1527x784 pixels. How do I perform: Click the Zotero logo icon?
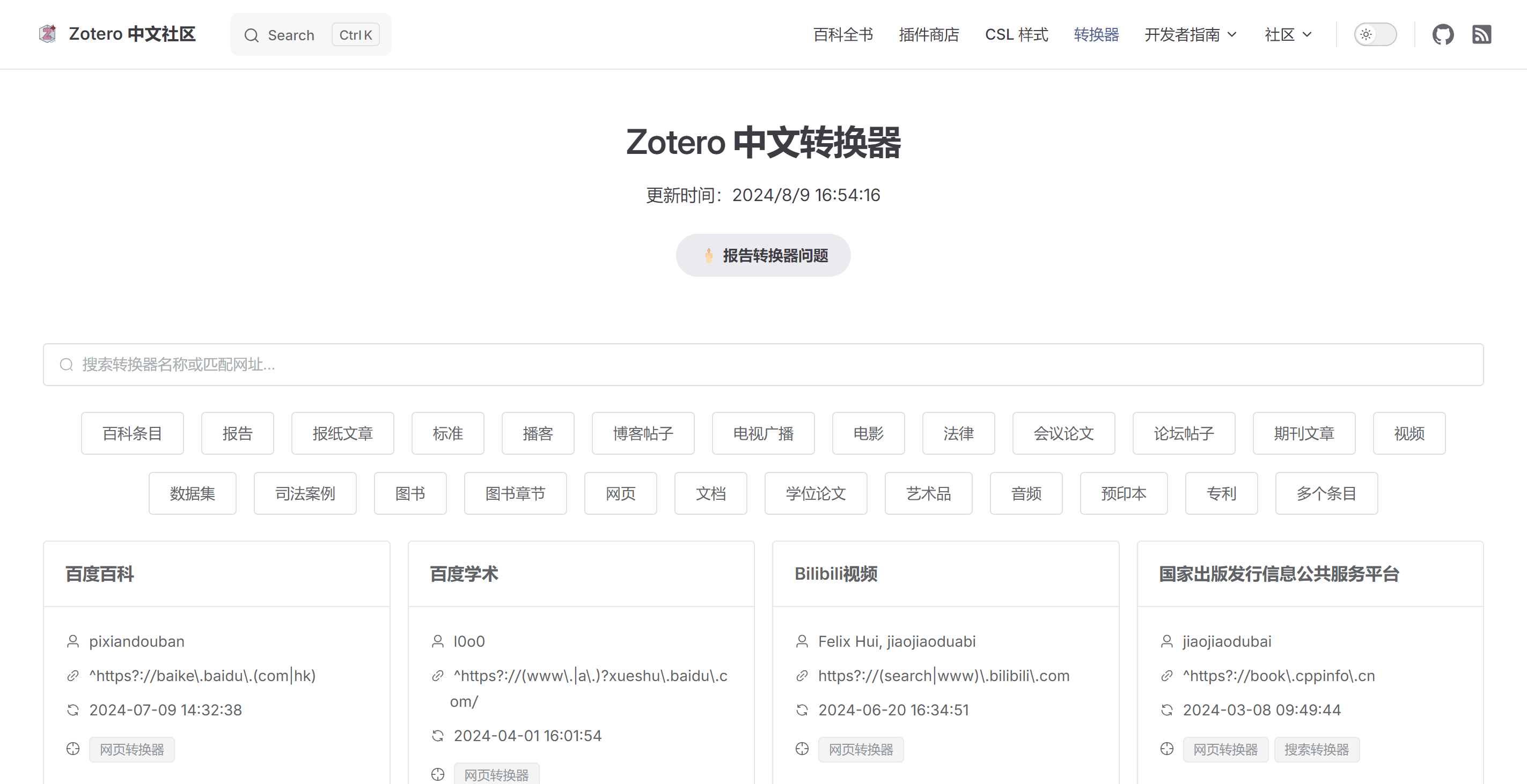(x=48, y=34)
